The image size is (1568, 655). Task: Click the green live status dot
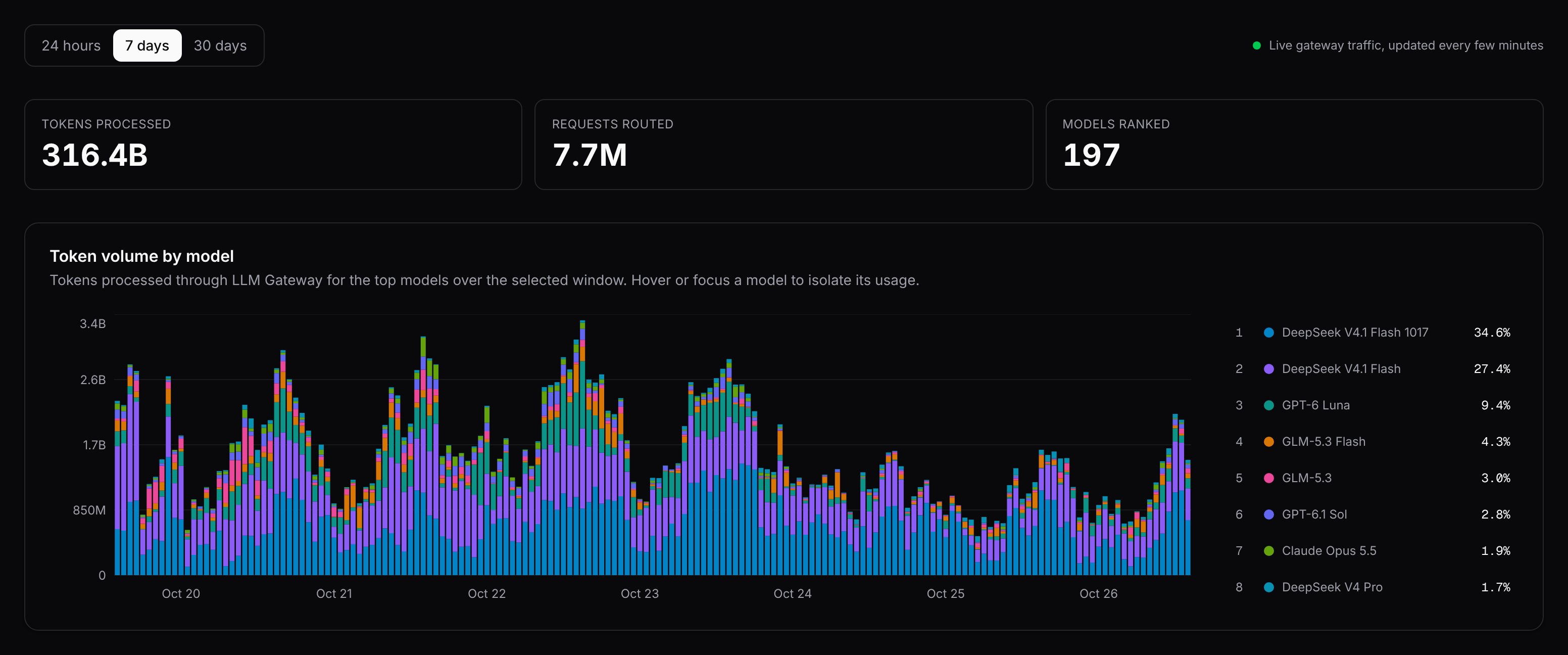(1256, 45)
